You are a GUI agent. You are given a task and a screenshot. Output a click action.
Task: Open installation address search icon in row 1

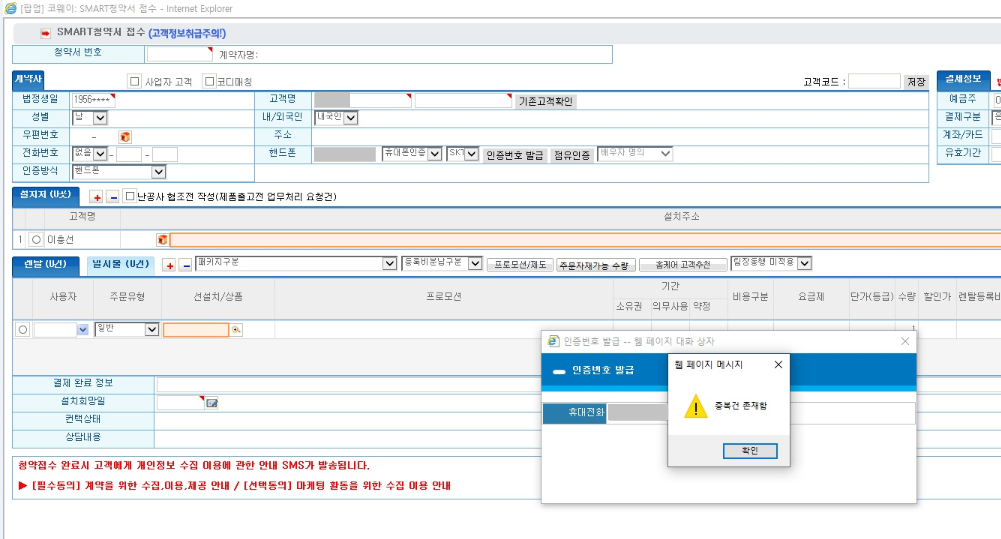(x=162, y=239)
